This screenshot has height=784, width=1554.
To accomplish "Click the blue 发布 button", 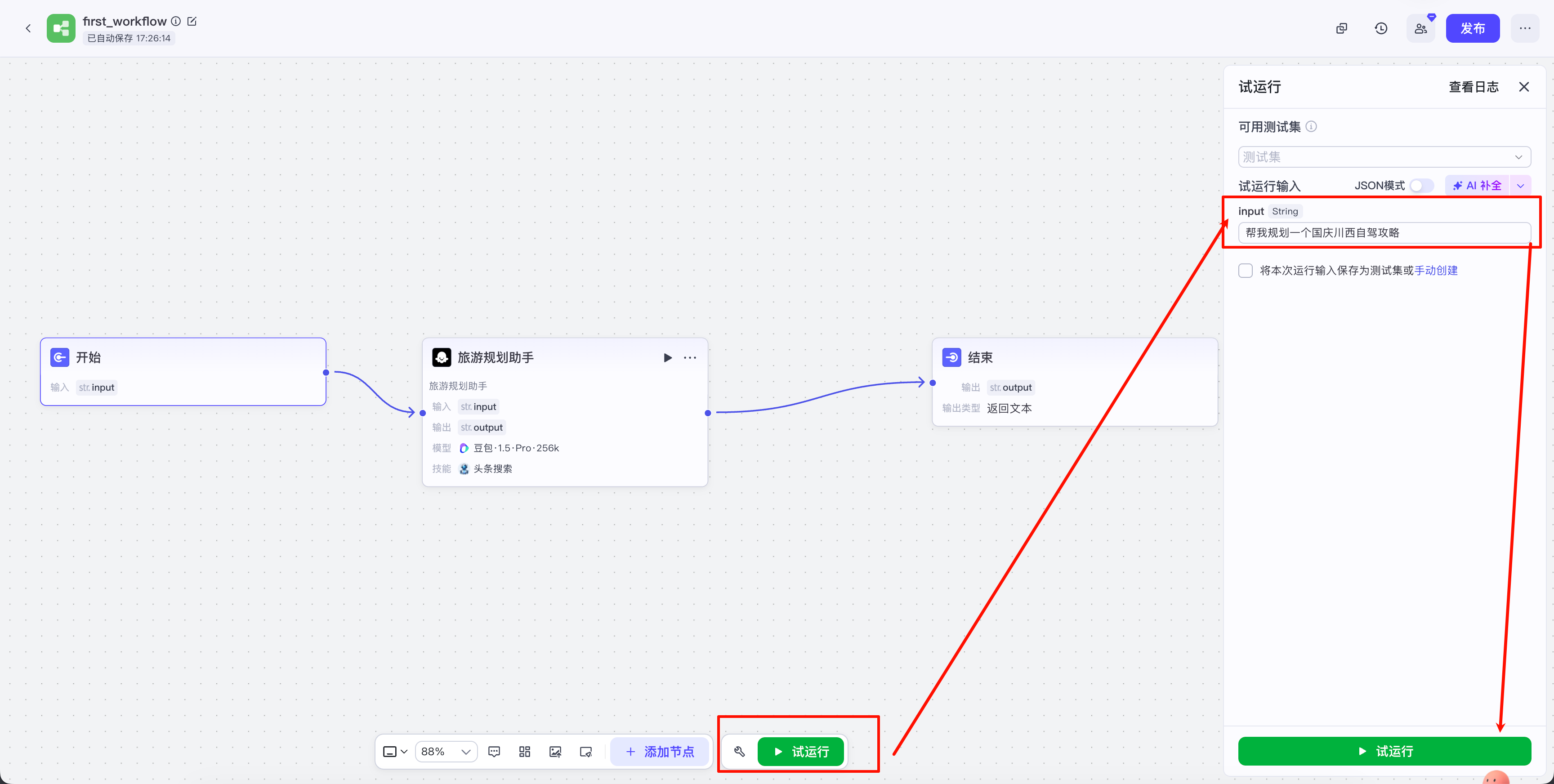I will [x=1472, y=28].
